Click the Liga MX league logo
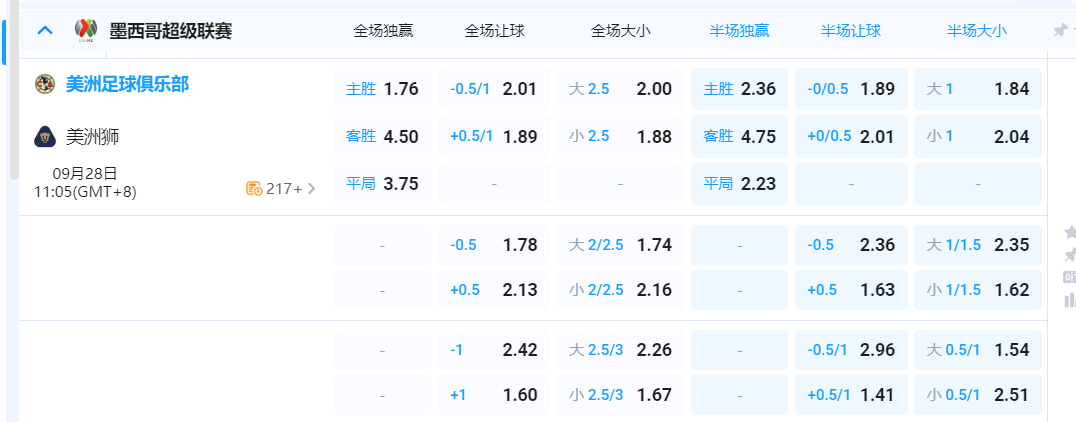Image resolution: width=1076 pixels, height=422 pixels. click(85, 31)
